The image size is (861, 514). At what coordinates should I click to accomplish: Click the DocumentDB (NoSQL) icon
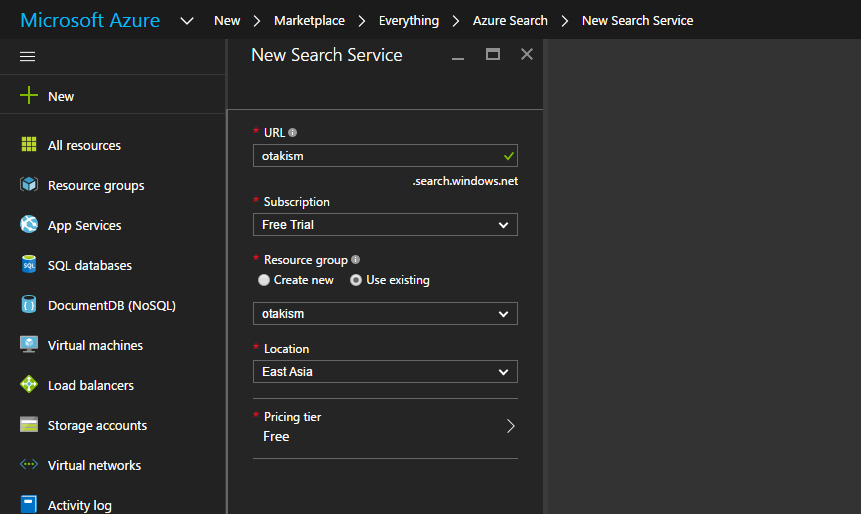click(x=29, y=305)
